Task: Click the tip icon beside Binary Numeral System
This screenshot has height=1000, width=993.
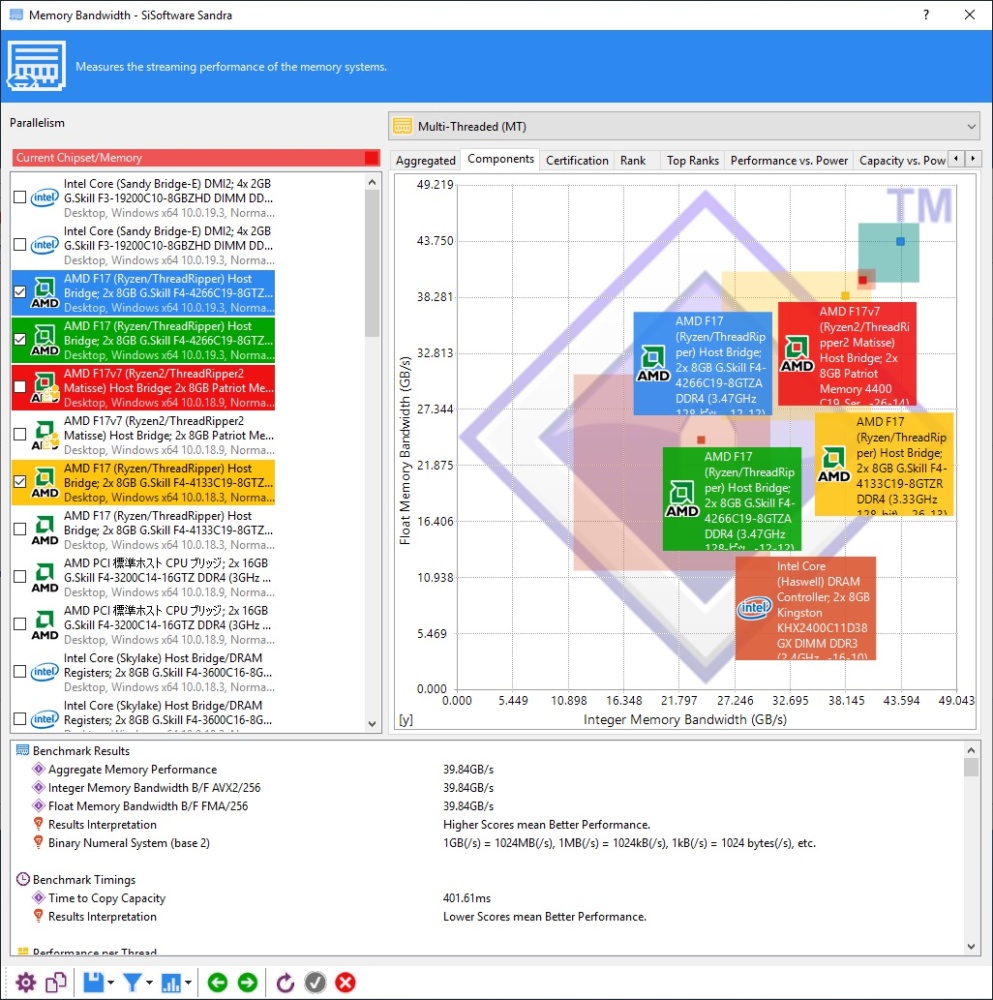Action: click(38, 842)
